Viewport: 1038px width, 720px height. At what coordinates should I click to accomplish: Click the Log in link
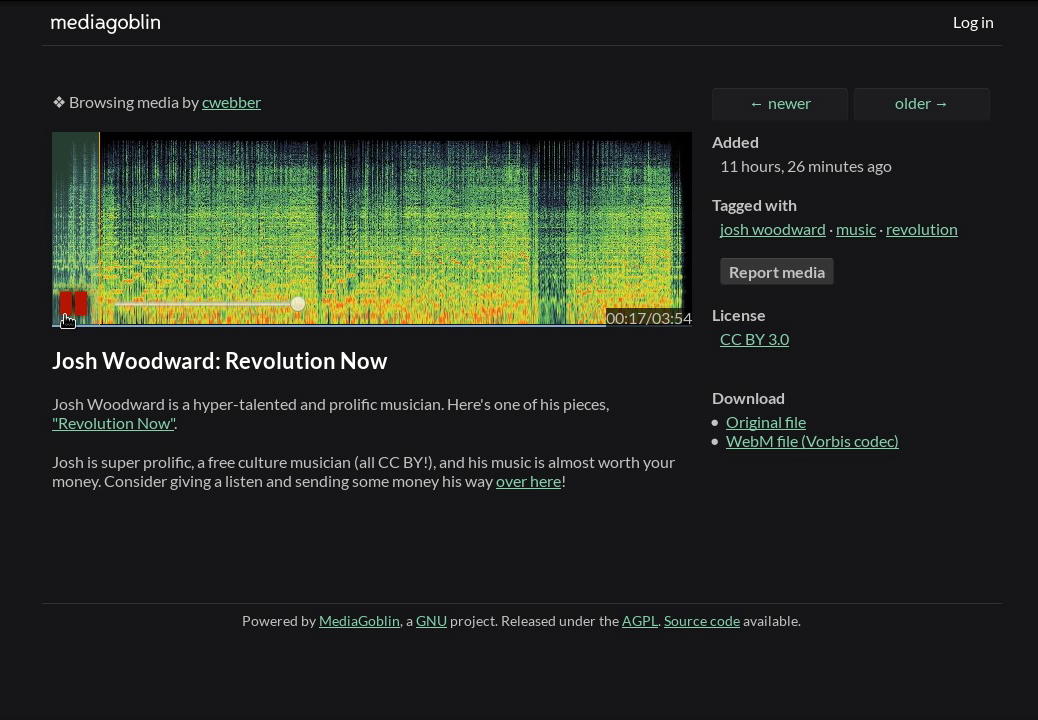972,22
